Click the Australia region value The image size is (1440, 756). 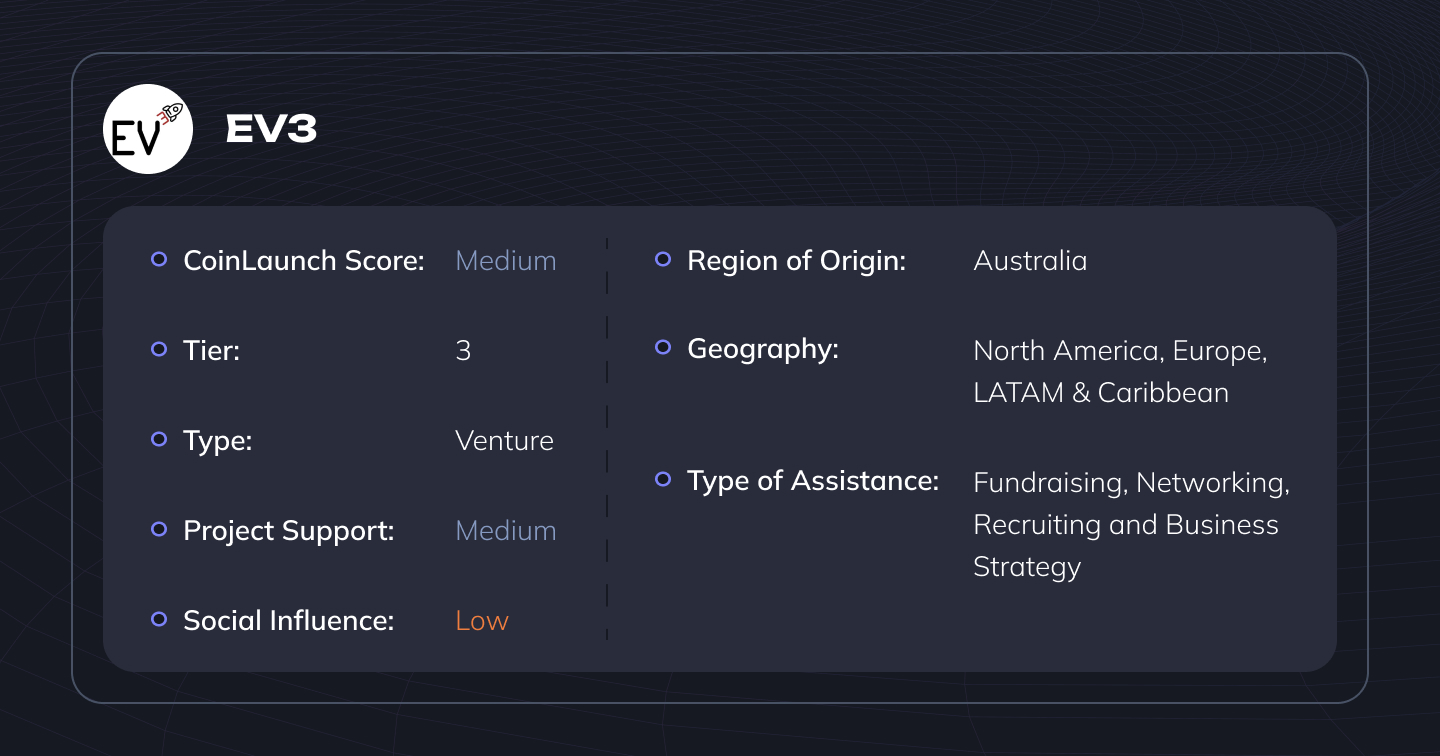pyautogui.click(x=1030, y=261)
